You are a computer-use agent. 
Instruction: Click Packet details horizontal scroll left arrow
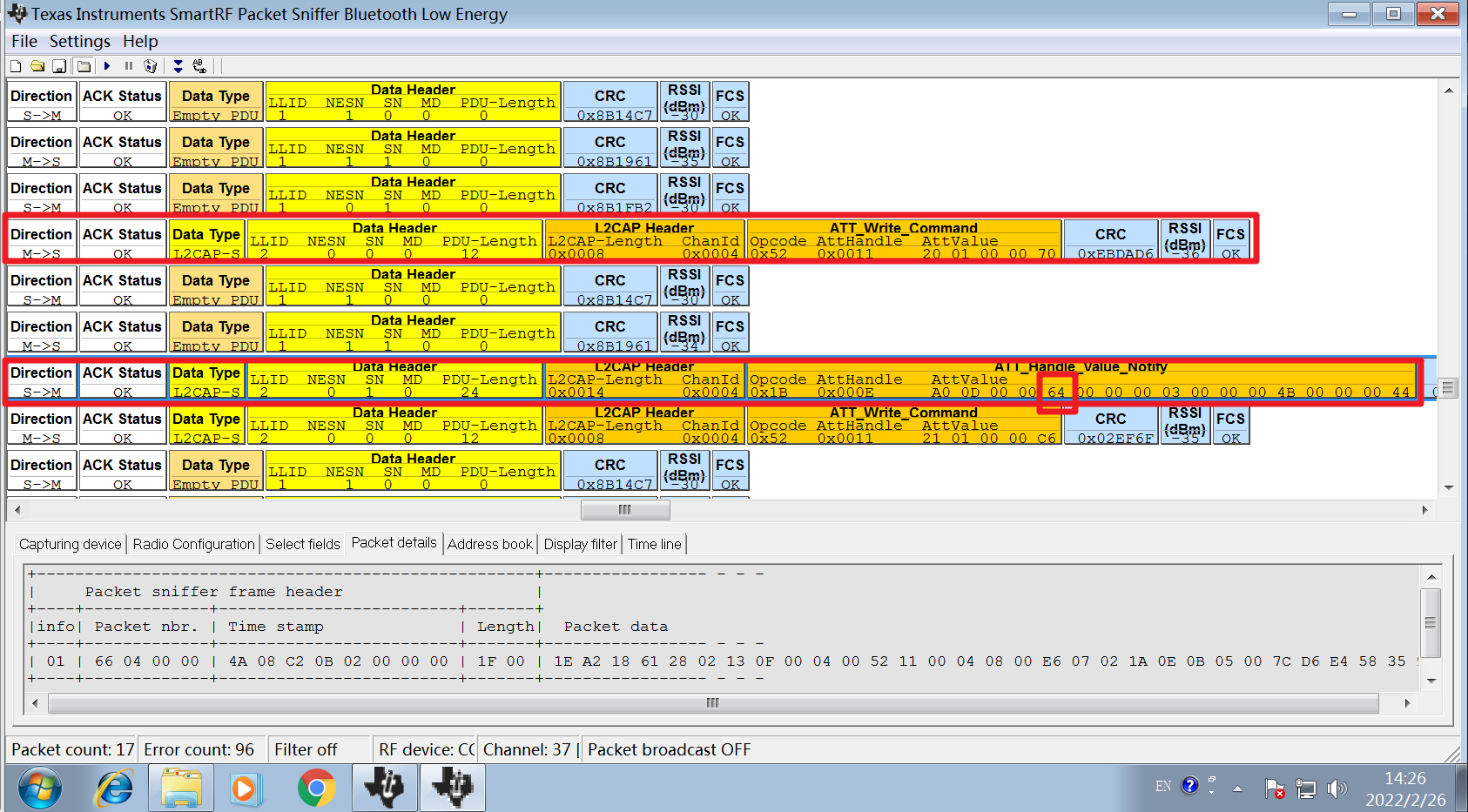(x=35, y=702)
